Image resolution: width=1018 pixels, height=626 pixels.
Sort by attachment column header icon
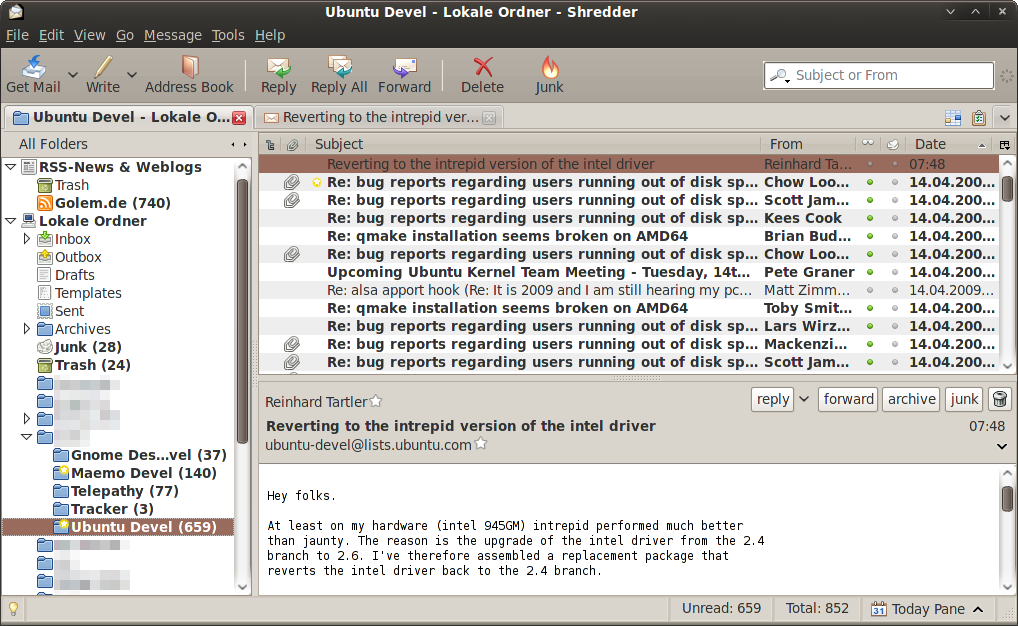tap(293, 144)
